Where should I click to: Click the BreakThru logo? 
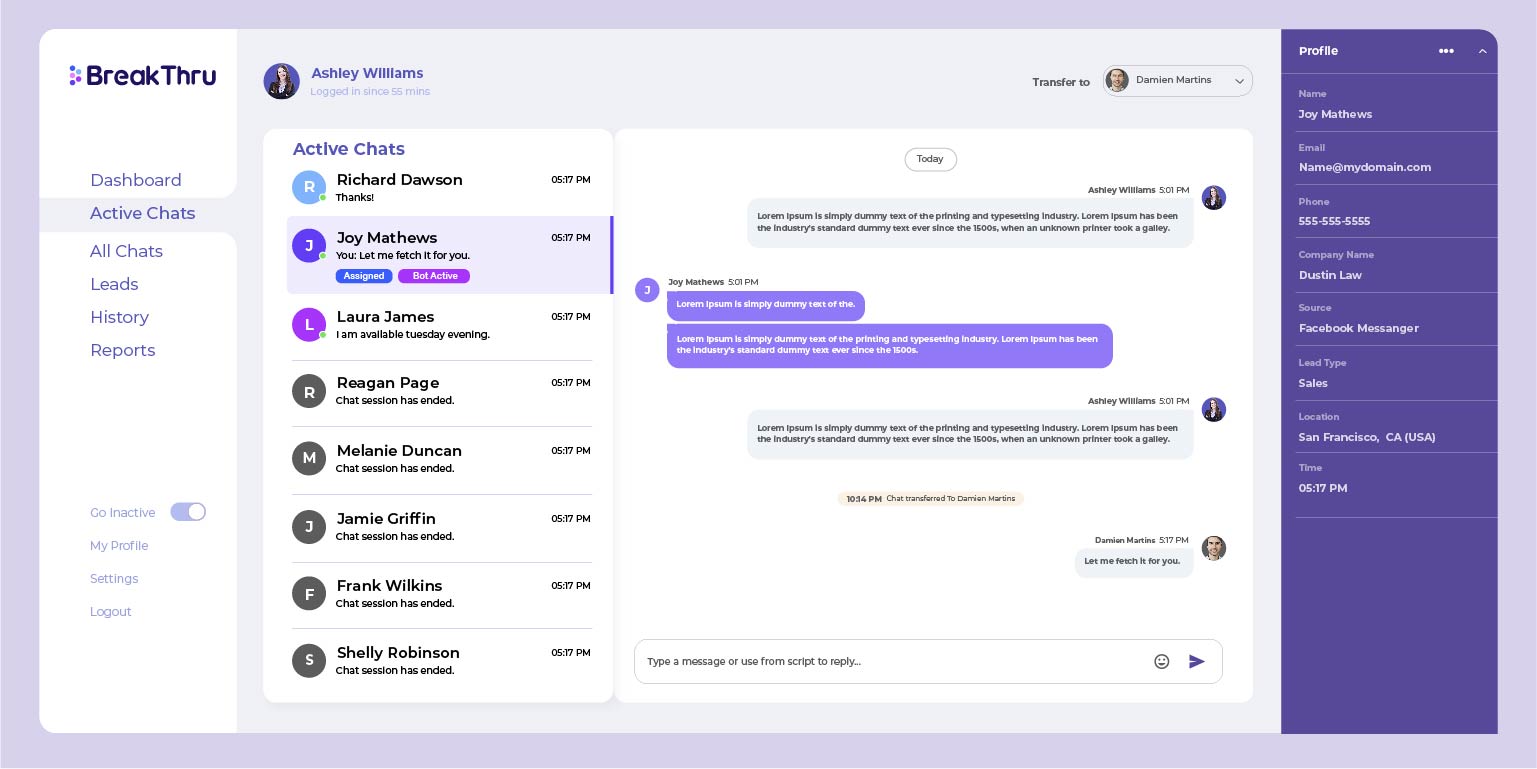click(x=143, y=76)
